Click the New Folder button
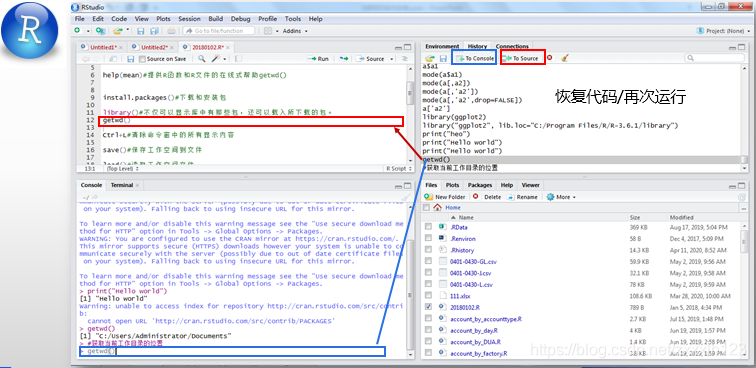This screenshot has width=756, height=368. pos(445,197)
